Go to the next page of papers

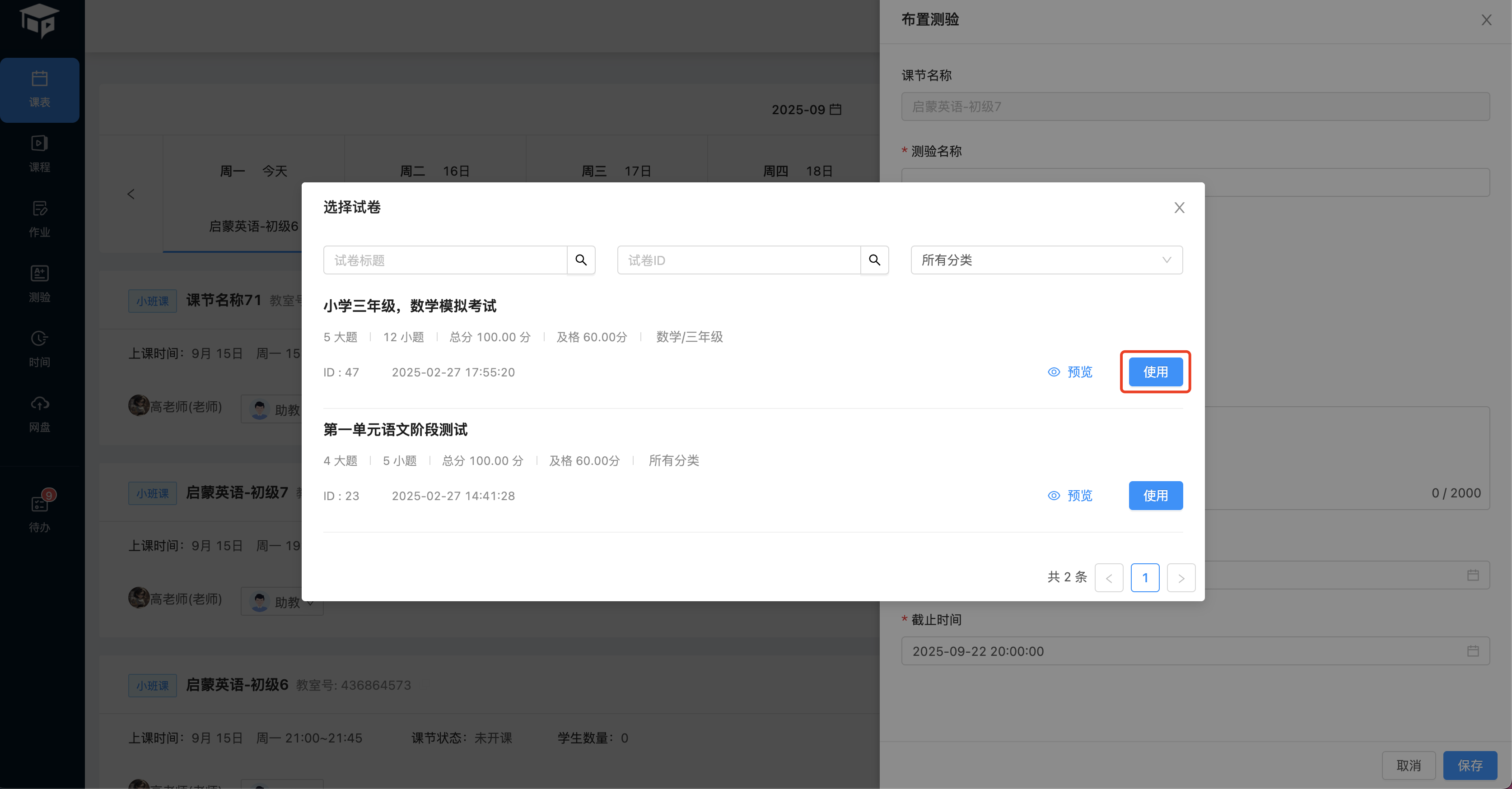pos(1181,578)
